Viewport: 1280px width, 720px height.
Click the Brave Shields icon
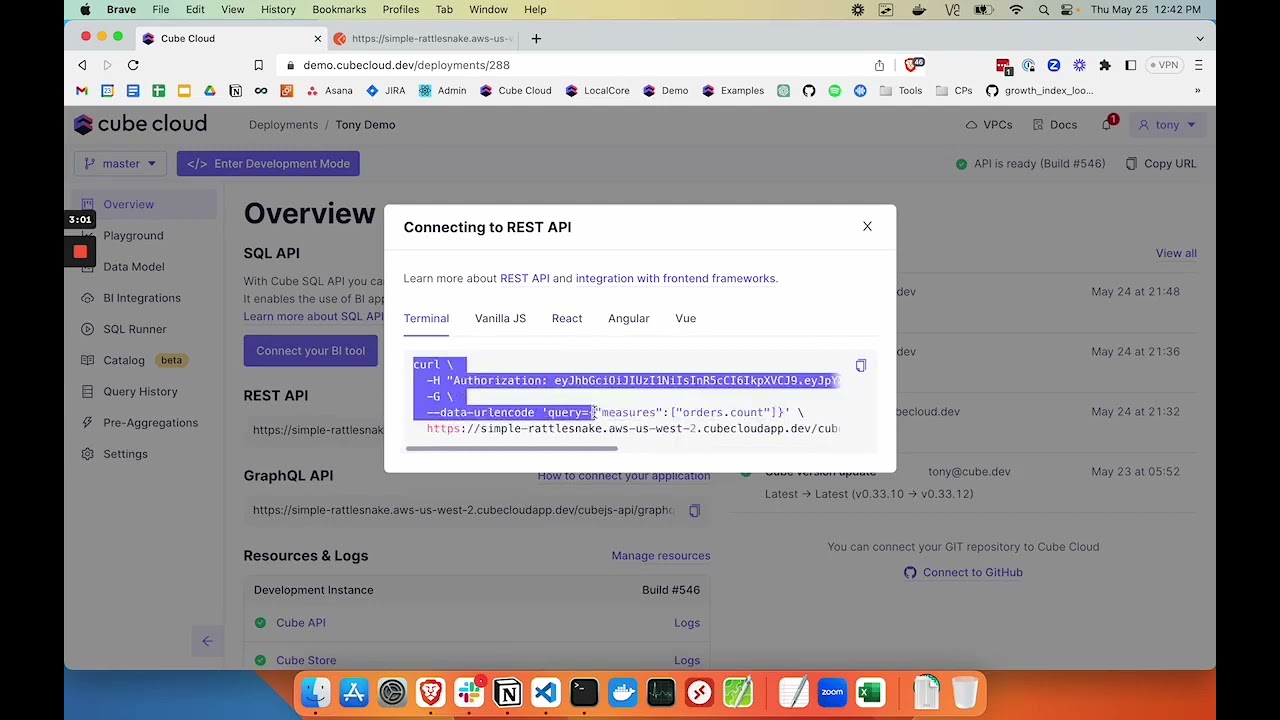911,65
